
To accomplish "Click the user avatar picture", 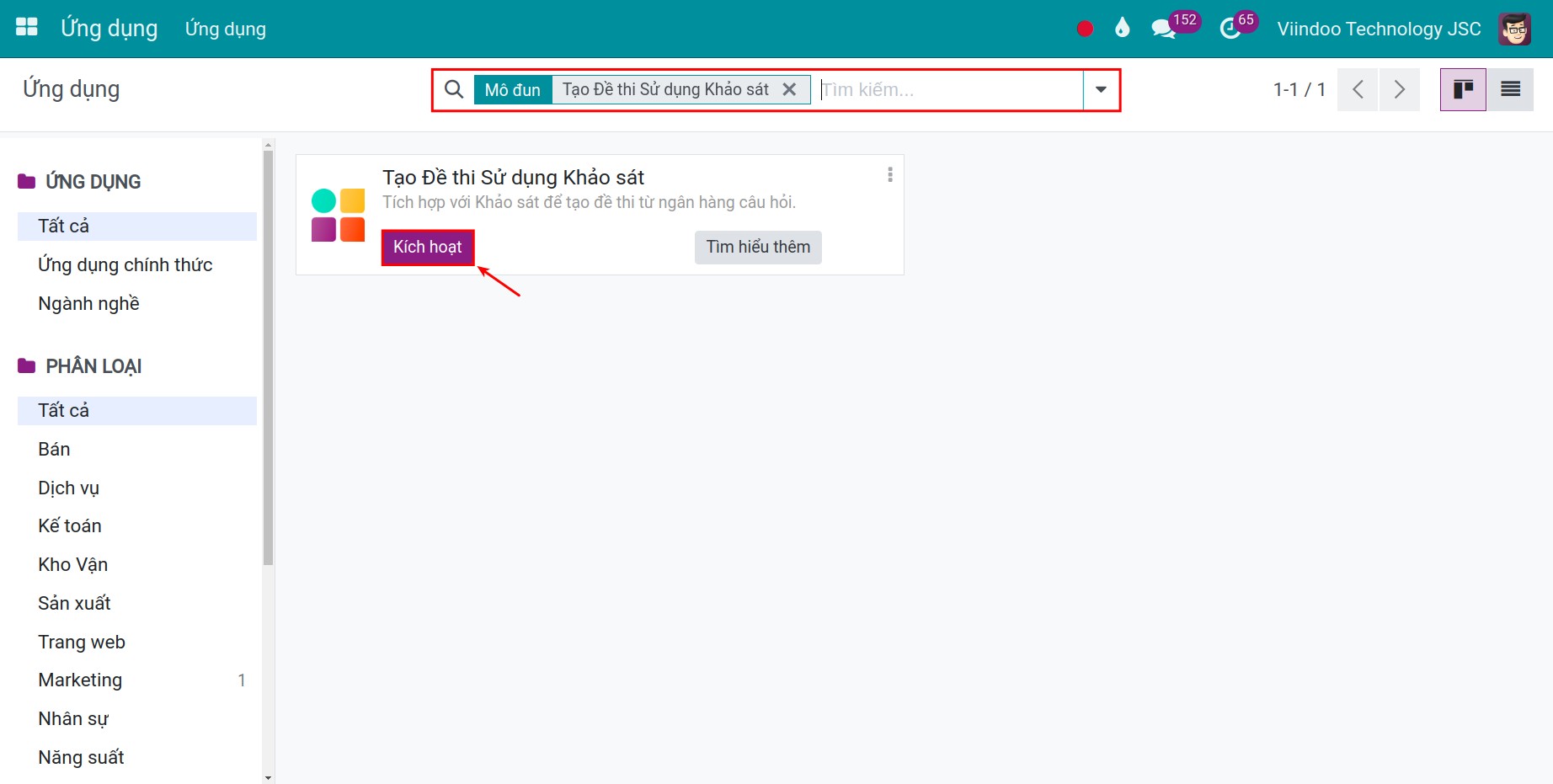I will (x=1514, y=29).
